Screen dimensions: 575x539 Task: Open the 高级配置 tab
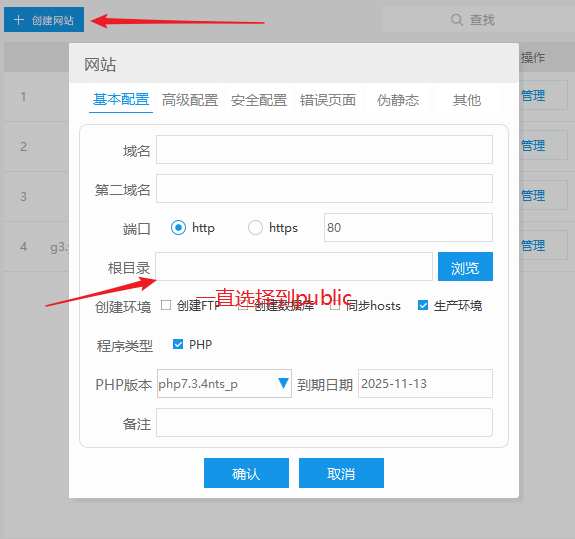[x=190, y=100]
